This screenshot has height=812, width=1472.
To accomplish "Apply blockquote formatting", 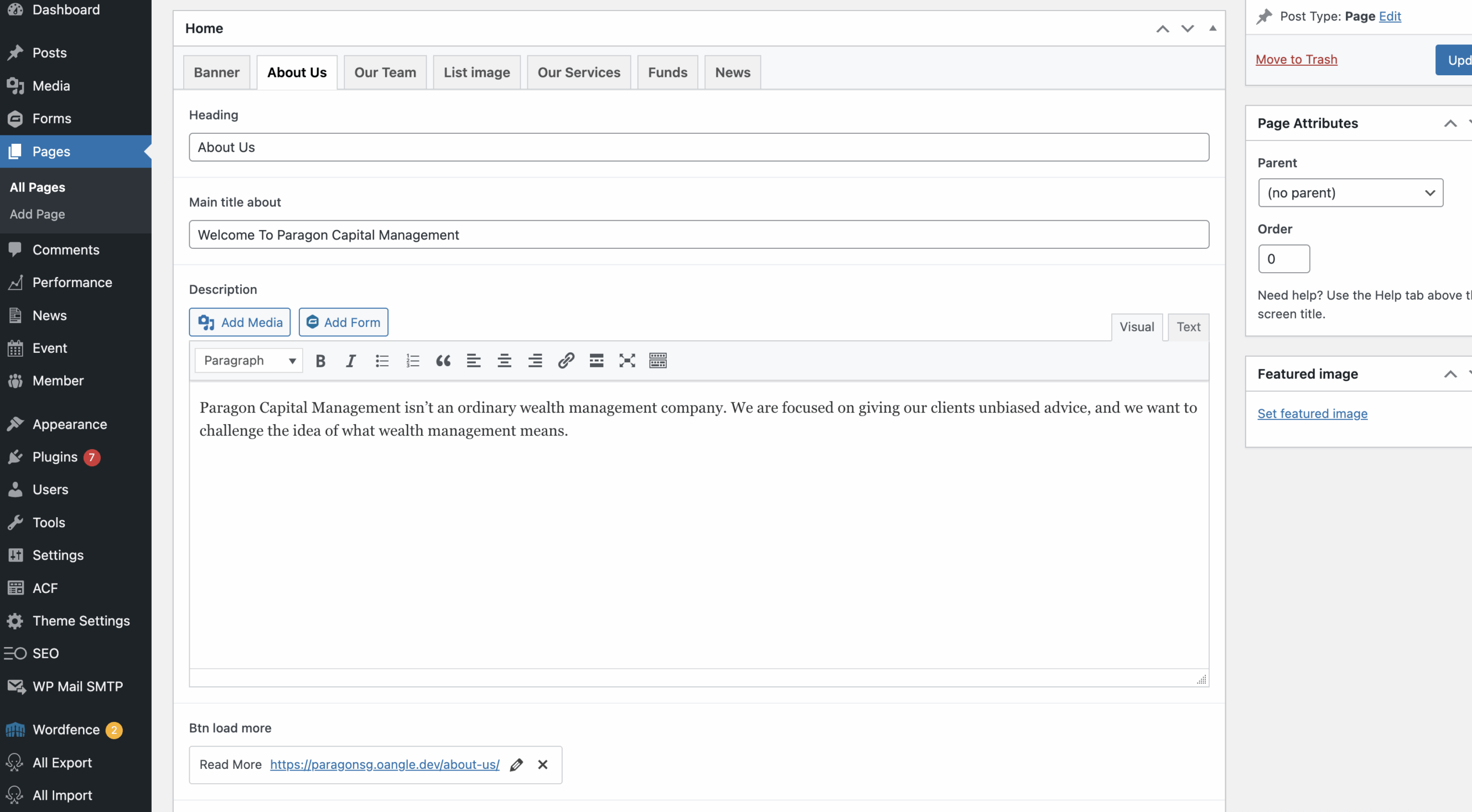I will tap(443, 360).
